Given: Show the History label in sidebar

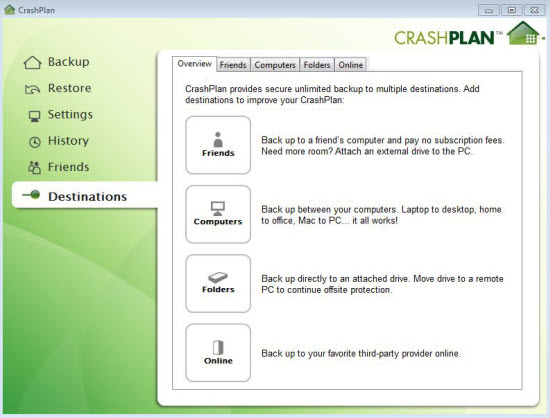Looking at the screenshot, I should (68, 141).
